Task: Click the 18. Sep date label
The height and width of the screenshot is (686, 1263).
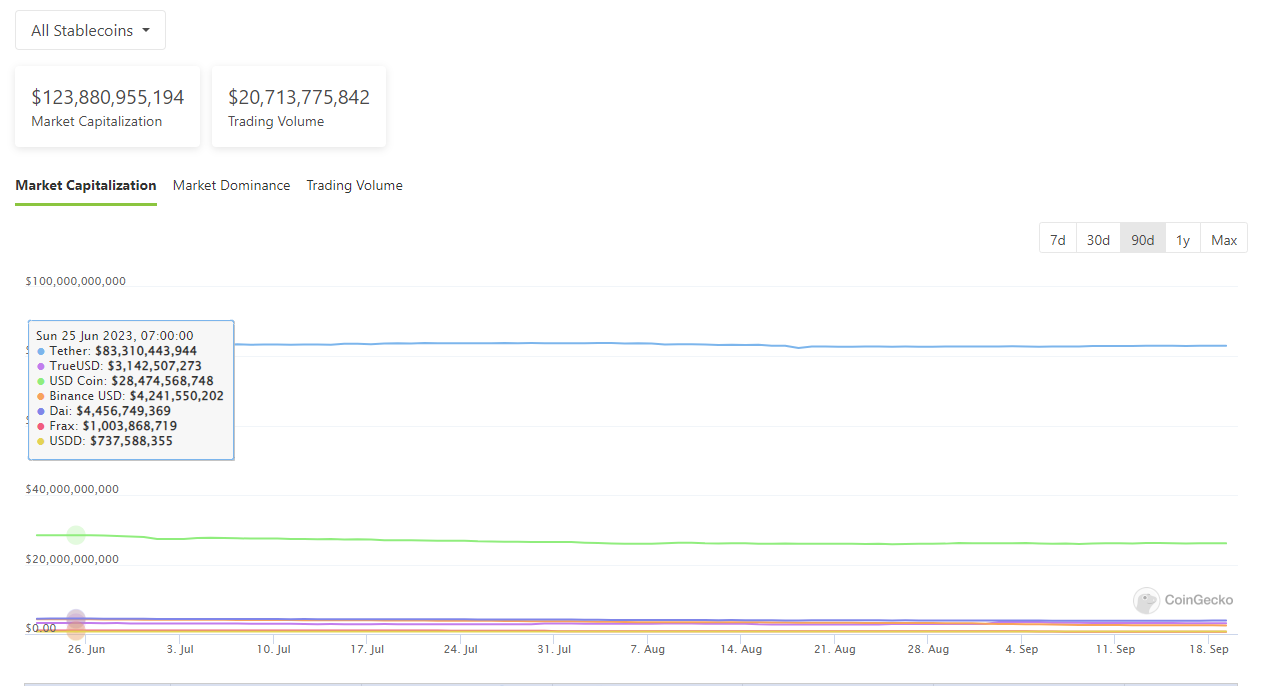Action: 1208,649
